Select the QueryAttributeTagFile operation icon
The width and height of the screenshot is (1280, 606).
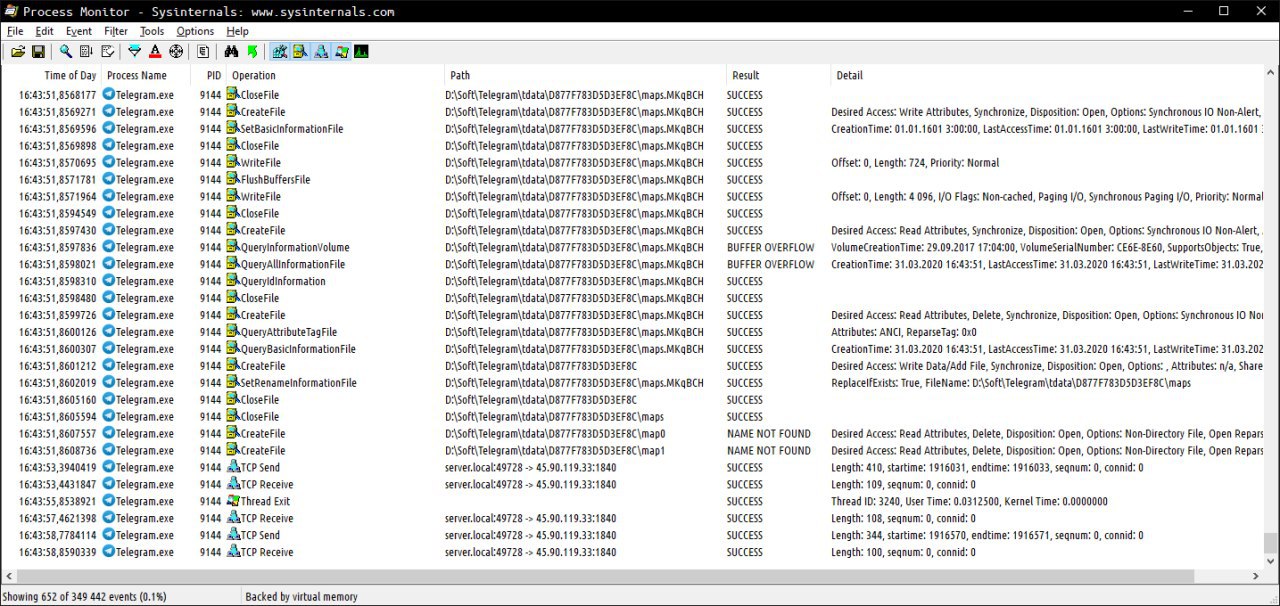point(233,331)
